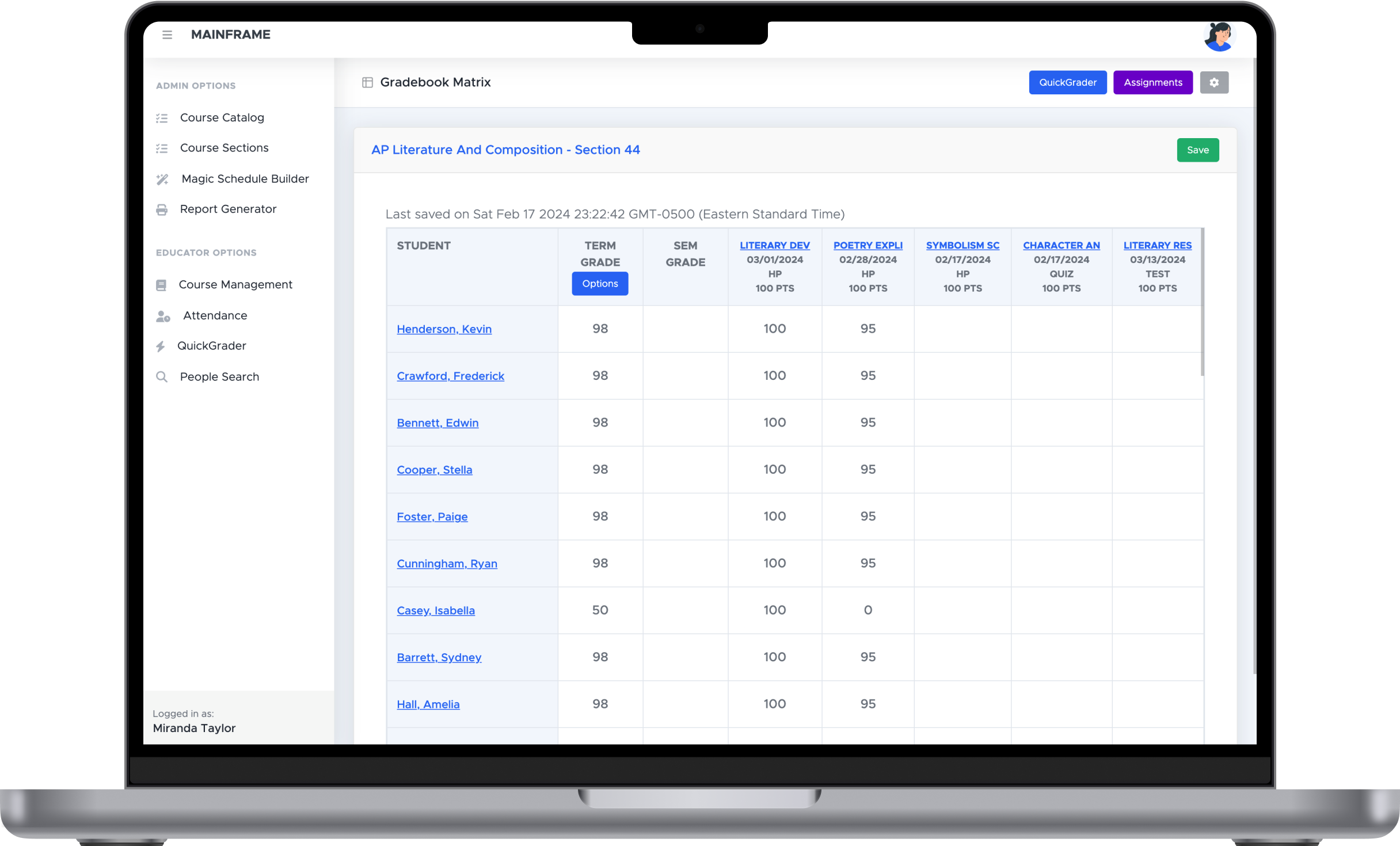Click Bennett, Edwin's empty Literary Res cell
The height and width of the screenshot is (846, 1400).
point(1157,422)
